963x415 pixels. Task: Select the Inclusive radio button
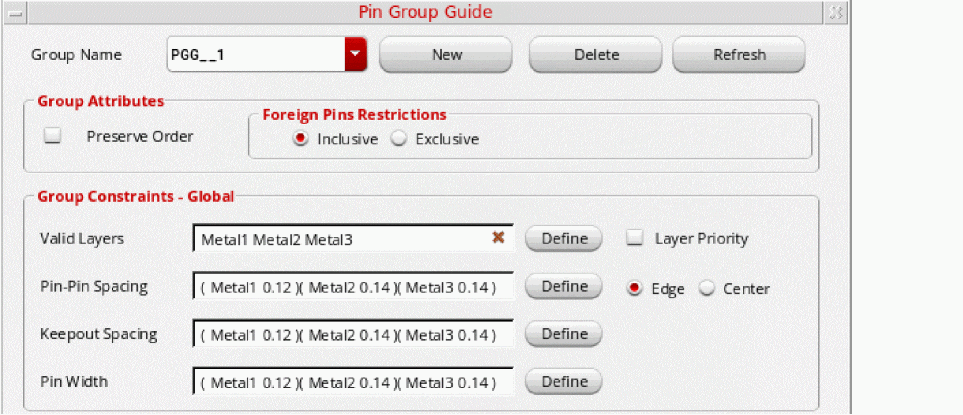tap(301, 139)
